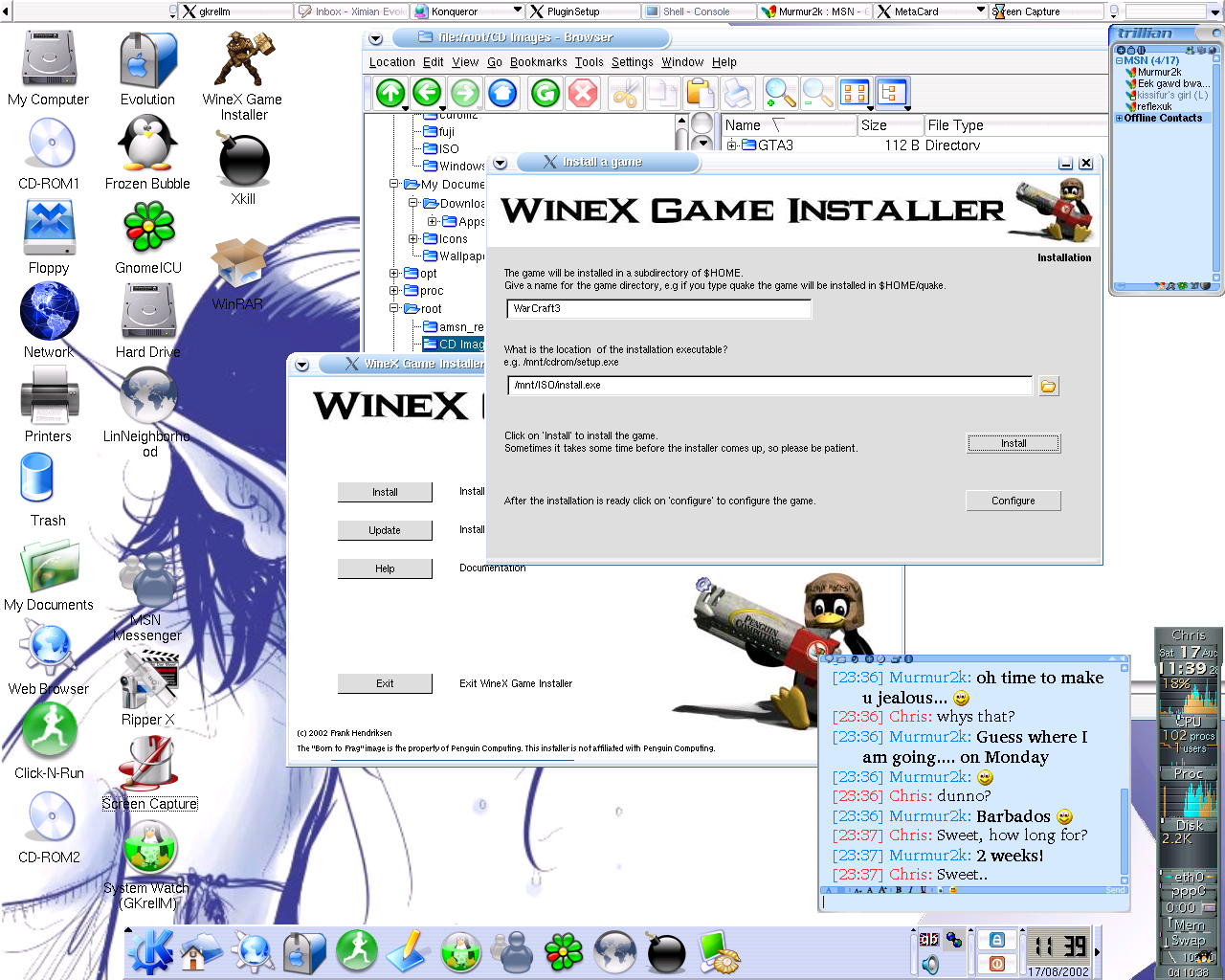Select the ISO folder in the tree
Screen dimensions: 1225x980
click(x=442, y=149)
